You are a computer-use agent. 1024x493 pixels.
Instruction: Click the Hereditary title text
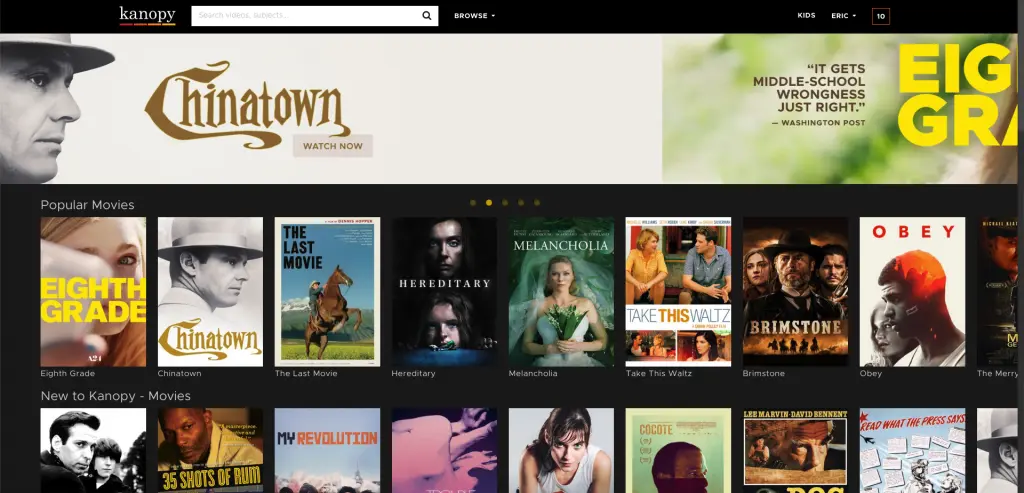(x=413, y=374)
